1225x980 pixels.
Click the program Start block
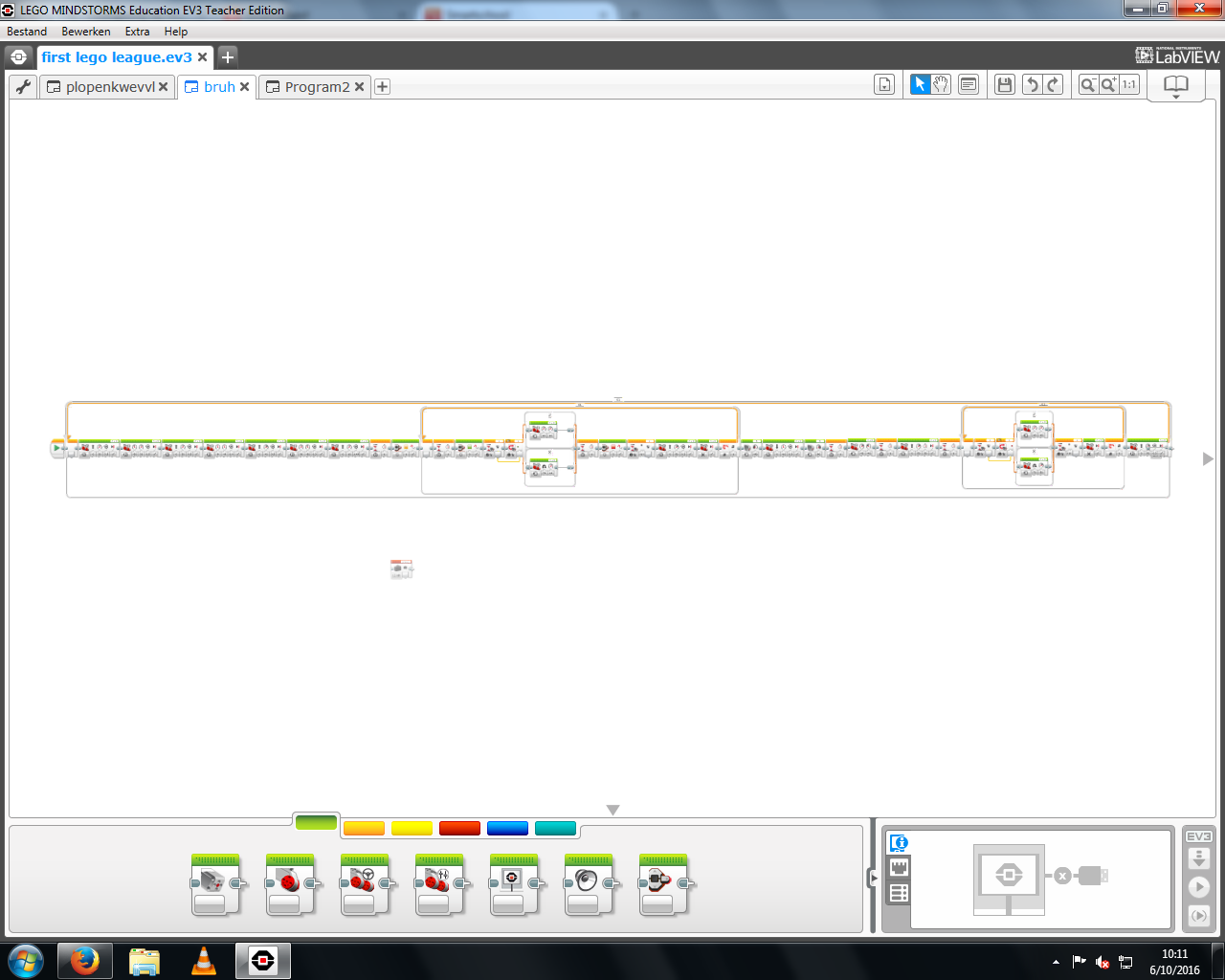click(x=57, y=448)
